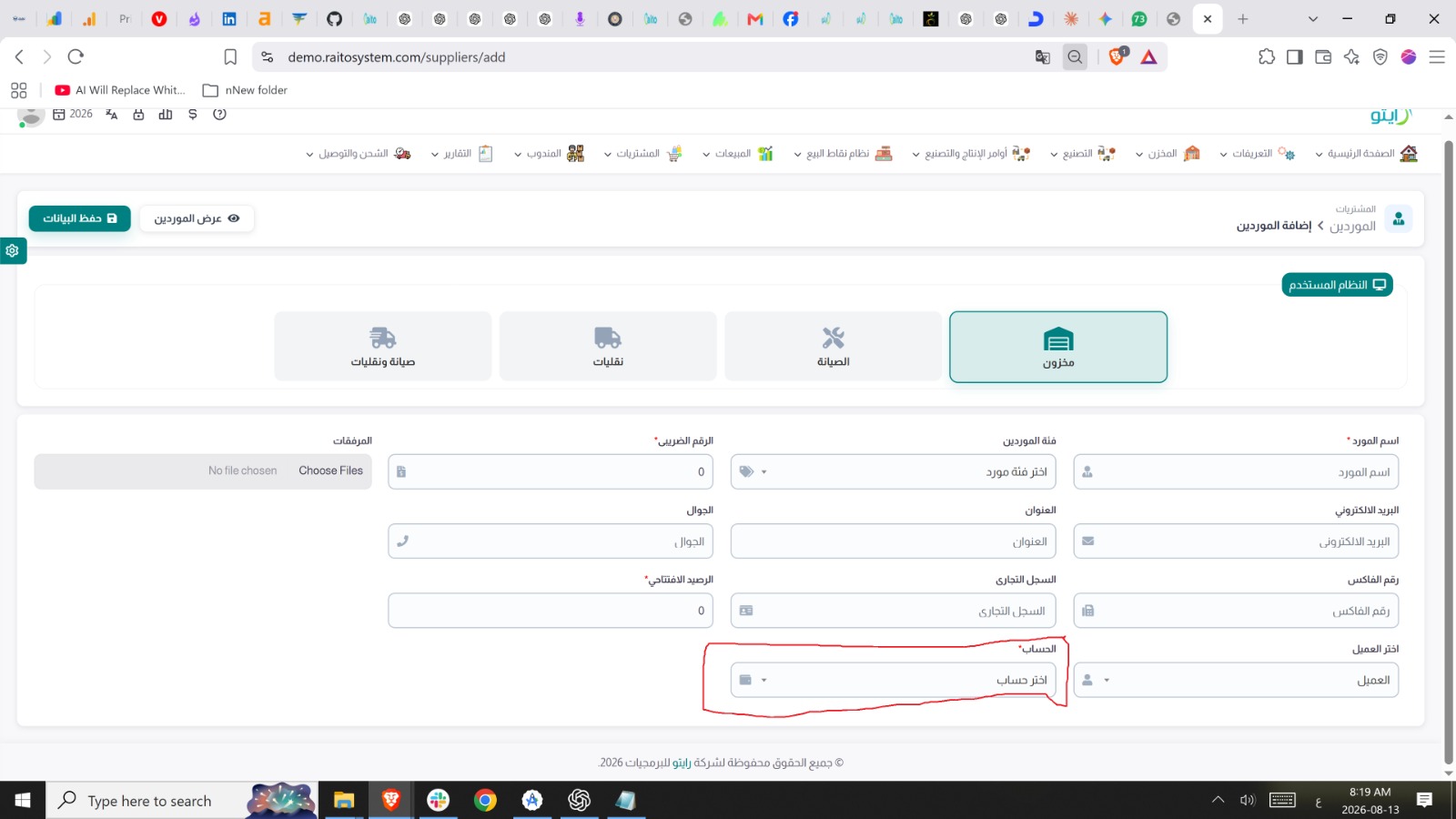Click the حفظ البيانات save button

80,218
